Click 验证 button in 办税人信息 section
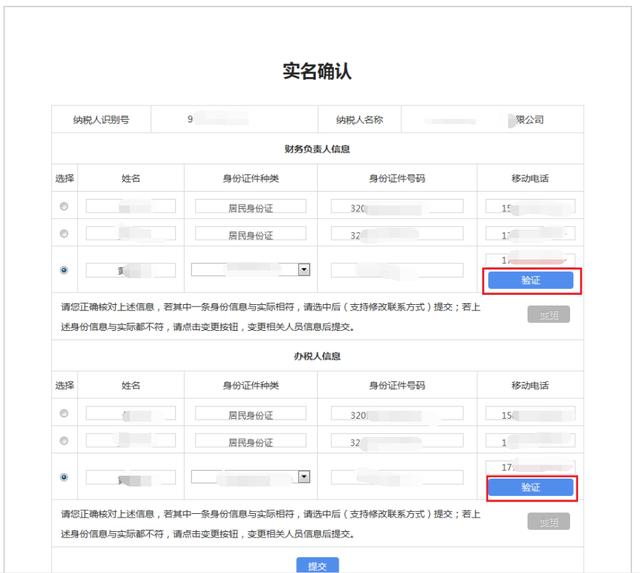Screen dimensions: 640x573 531,487
